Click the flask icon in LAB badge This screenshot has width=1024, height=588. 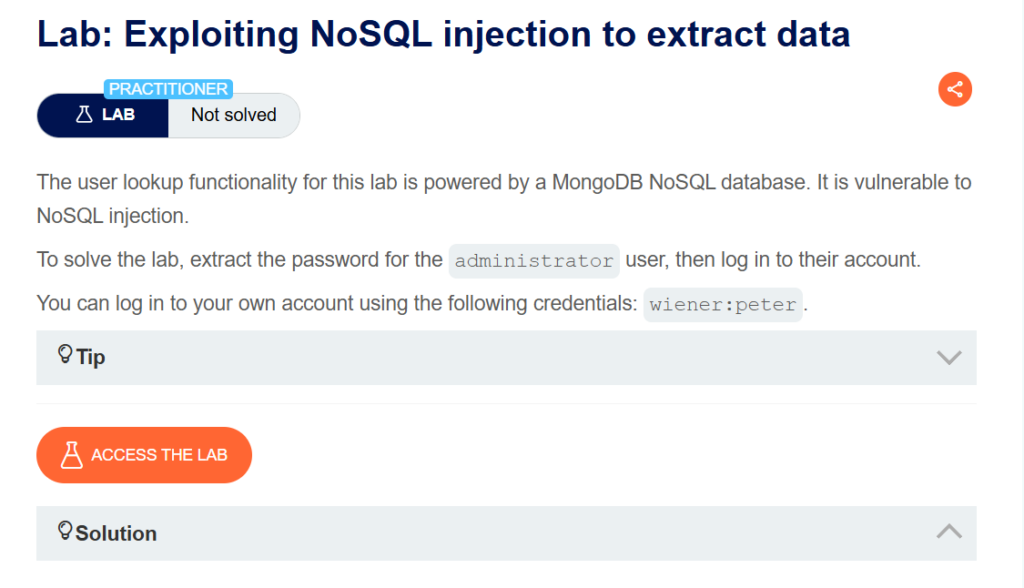(x=84, y=115)
